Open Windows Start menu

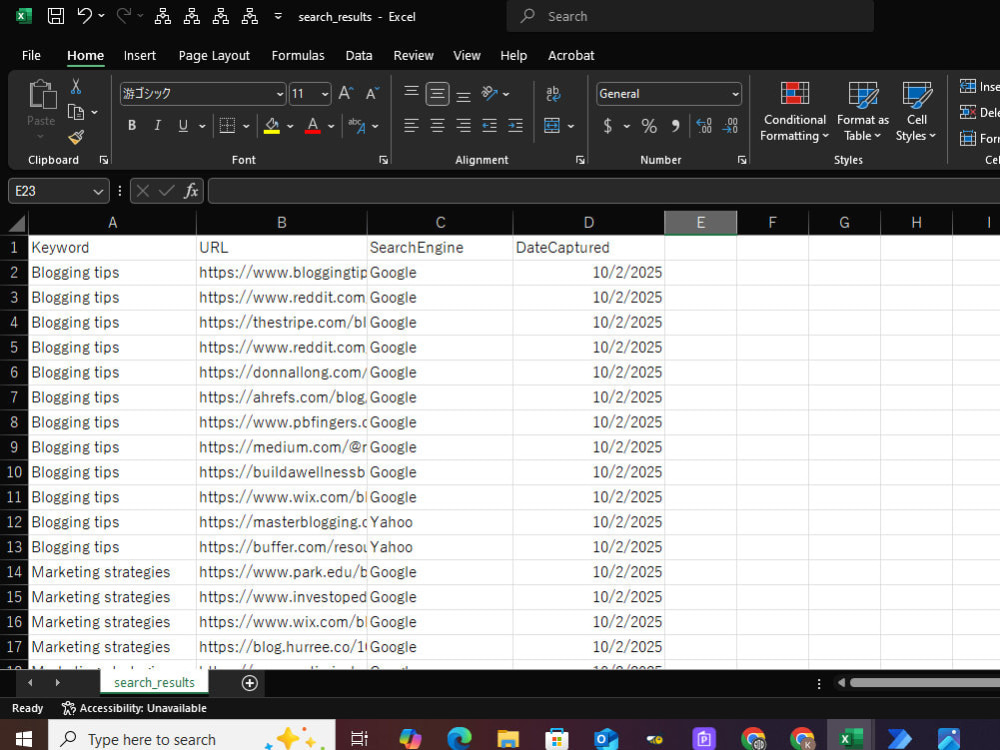[24, 739]
